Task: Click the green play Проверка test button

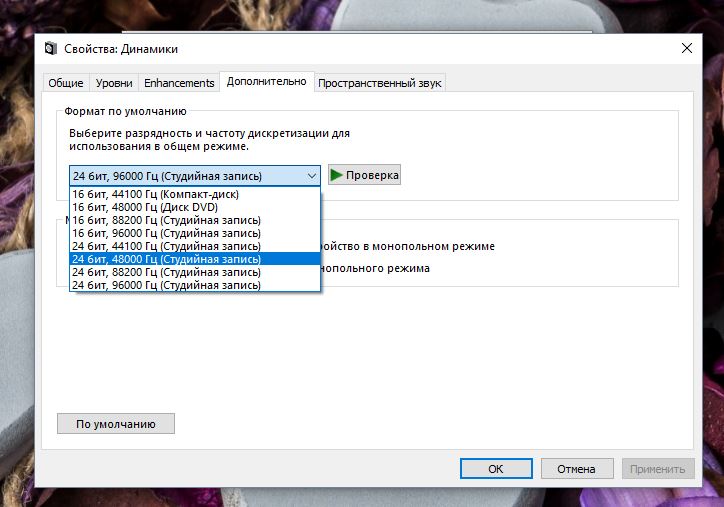Action: [364, 175]
